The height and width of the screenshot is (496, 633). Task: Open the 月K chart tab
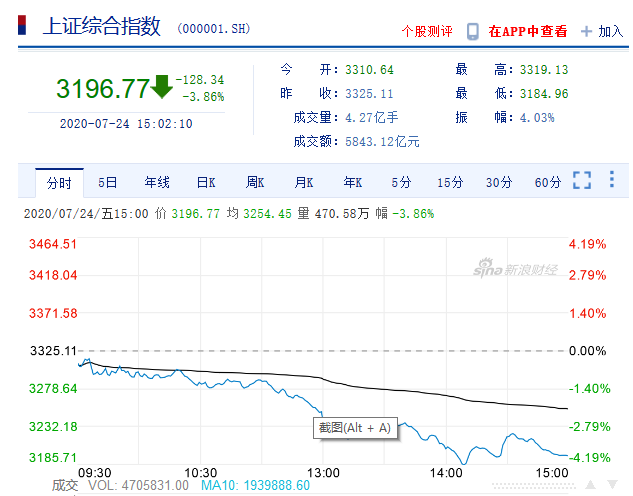pyautogui.click(x=304, y=182)
